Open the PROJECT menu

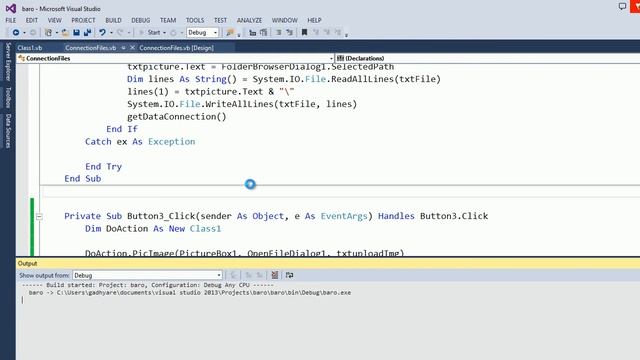[83, 20]
